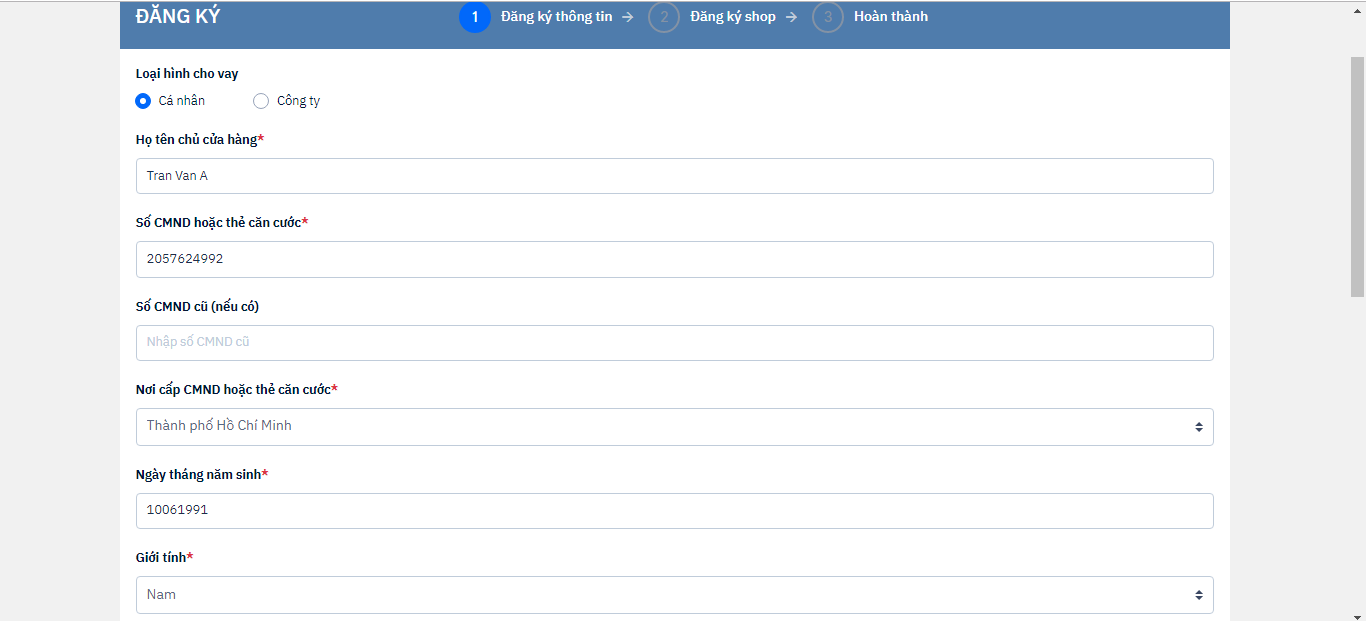Viewport: 1366px width, 621px height.
Task: Click the arrow after Đăng ký shop
Action: pos(791,17)
